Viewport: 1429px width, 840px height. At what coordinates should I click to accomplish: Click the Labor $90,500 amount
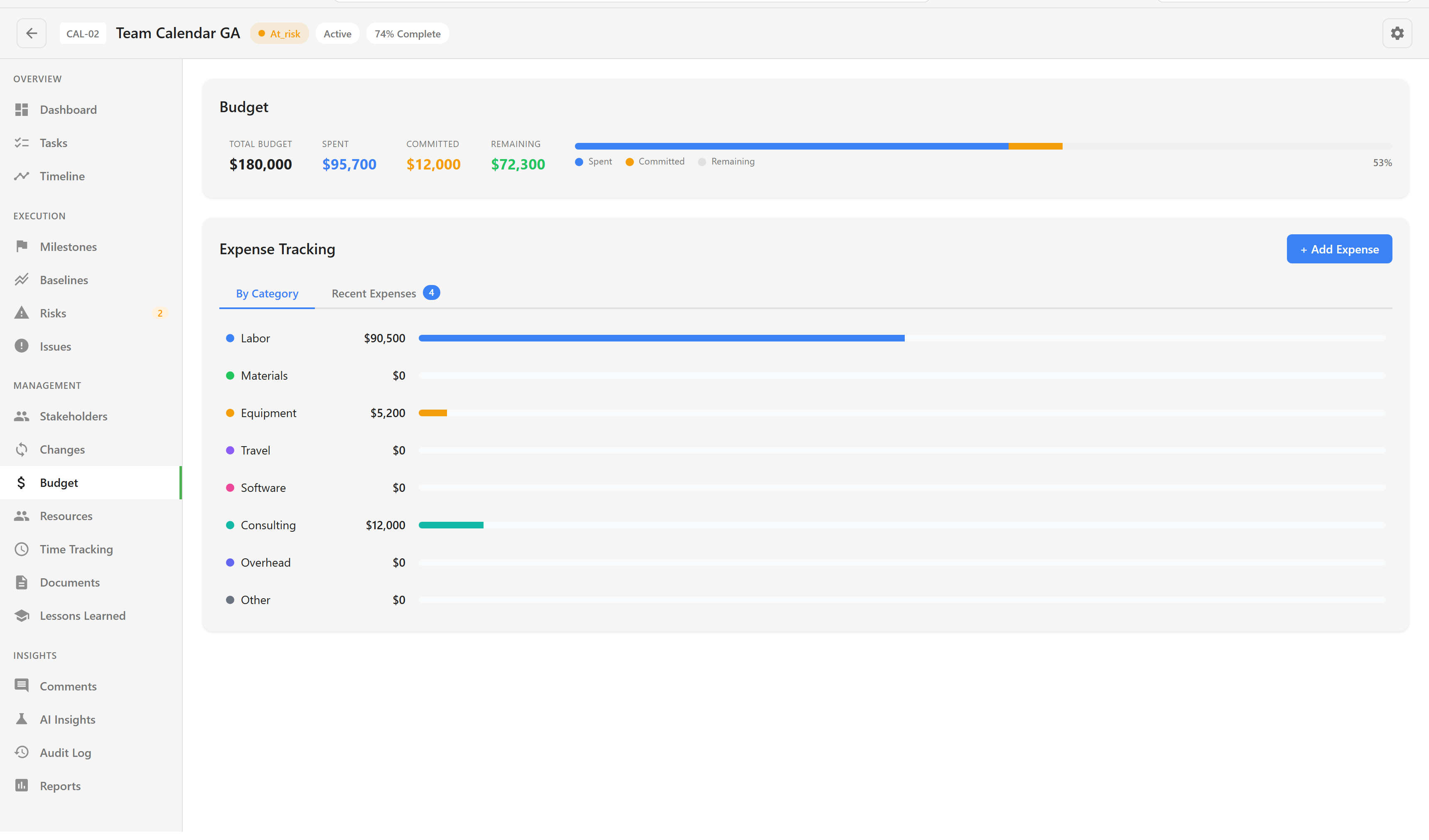pyautogui.click(x=385, y=339)
